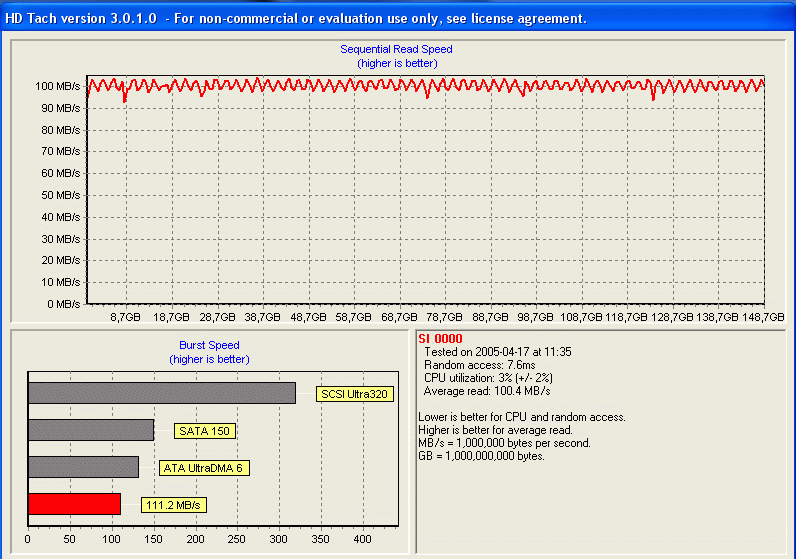Click the 'SATA 150' yellow label
The image size is (796, 559).
coord(205,431)
